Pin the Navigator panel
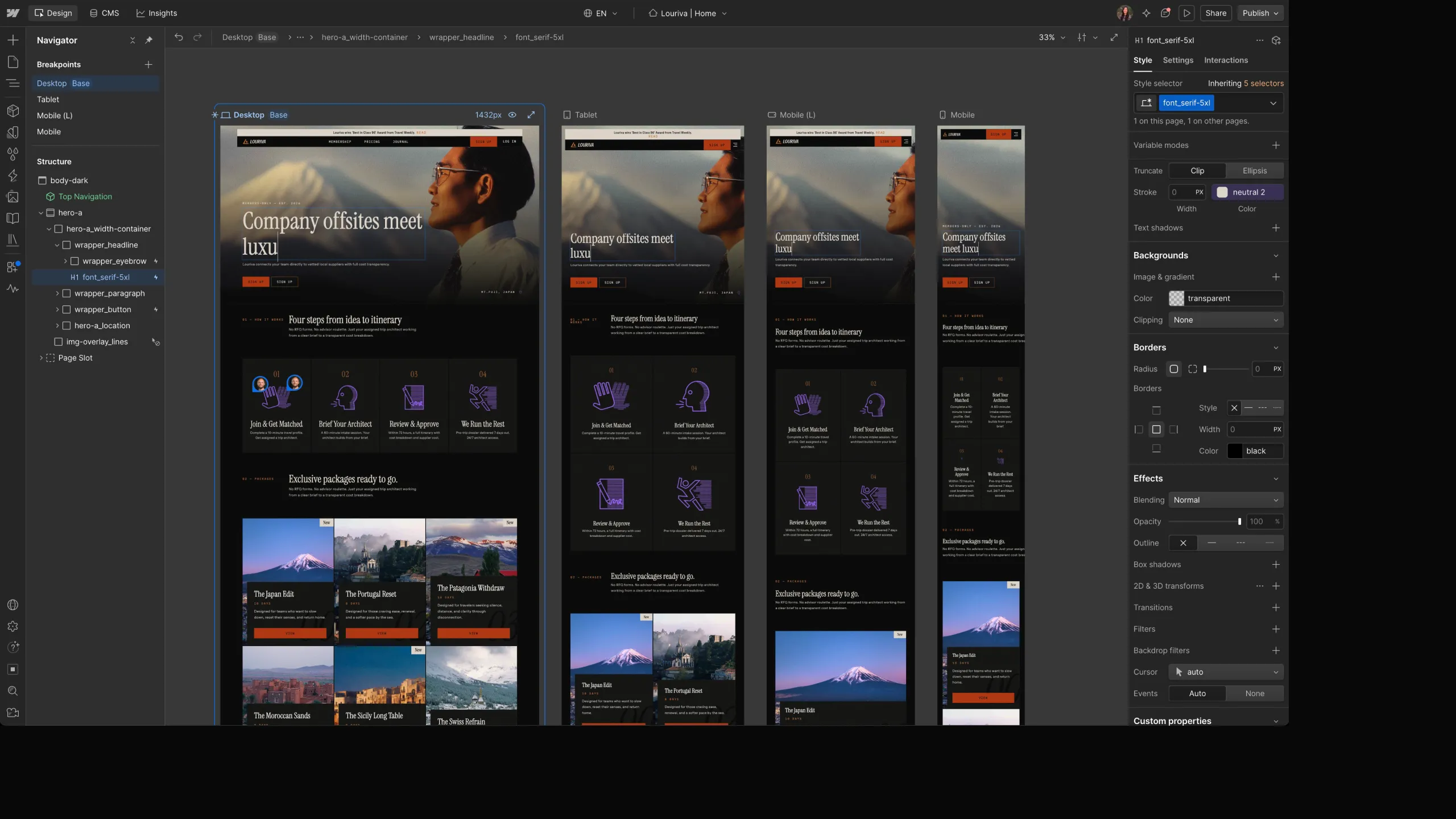The width and height of the screenshot is (1456, 819). (x=148, y=40)
